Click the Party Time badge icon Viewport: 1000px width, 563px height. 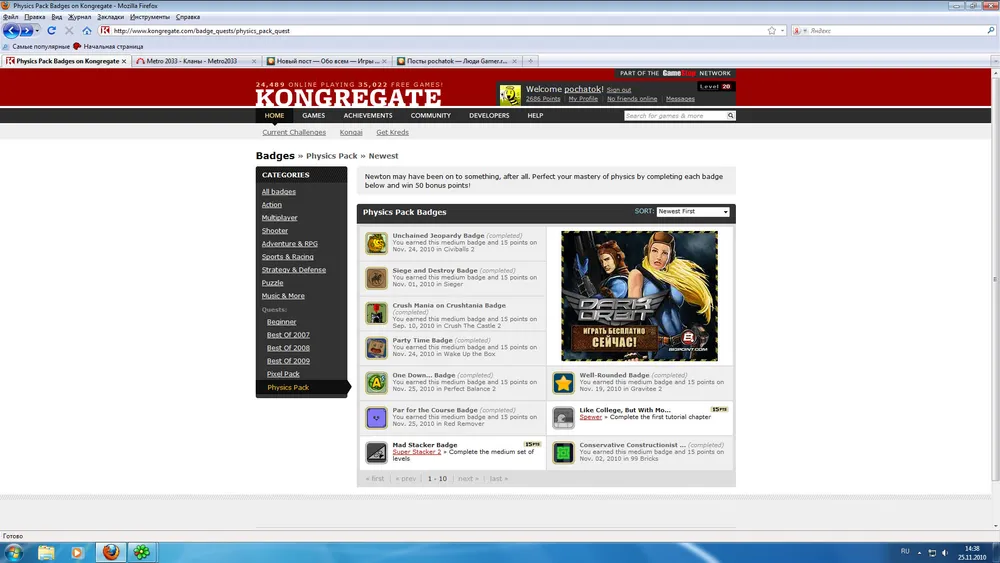pyautogui.click(x=376, y=348)
